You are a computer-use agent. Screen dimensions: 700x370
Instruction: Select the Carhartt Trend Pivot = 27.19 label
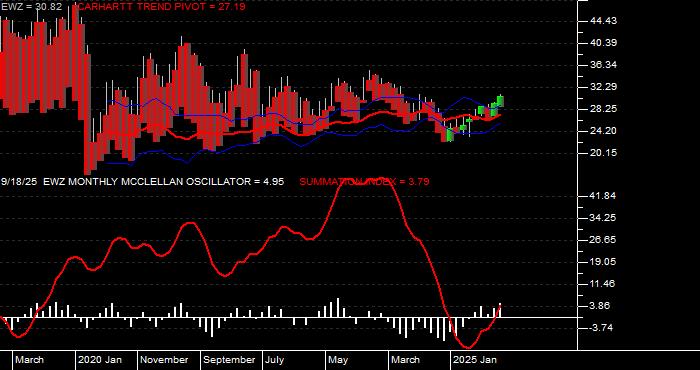[162, 7]
